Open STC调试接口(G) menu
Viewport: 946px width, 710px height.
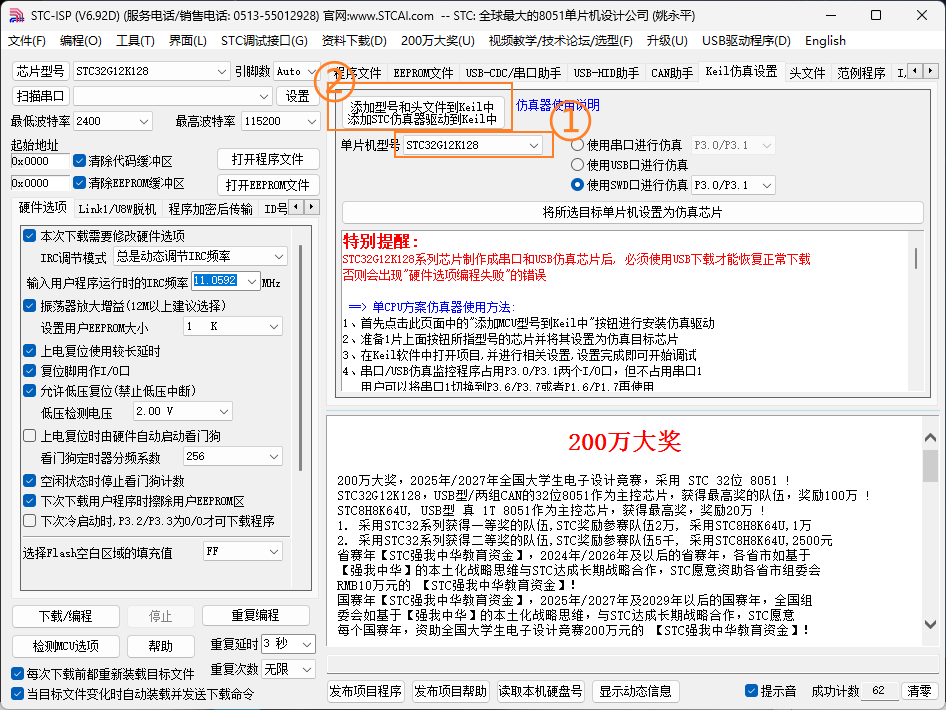coord(264,41)
